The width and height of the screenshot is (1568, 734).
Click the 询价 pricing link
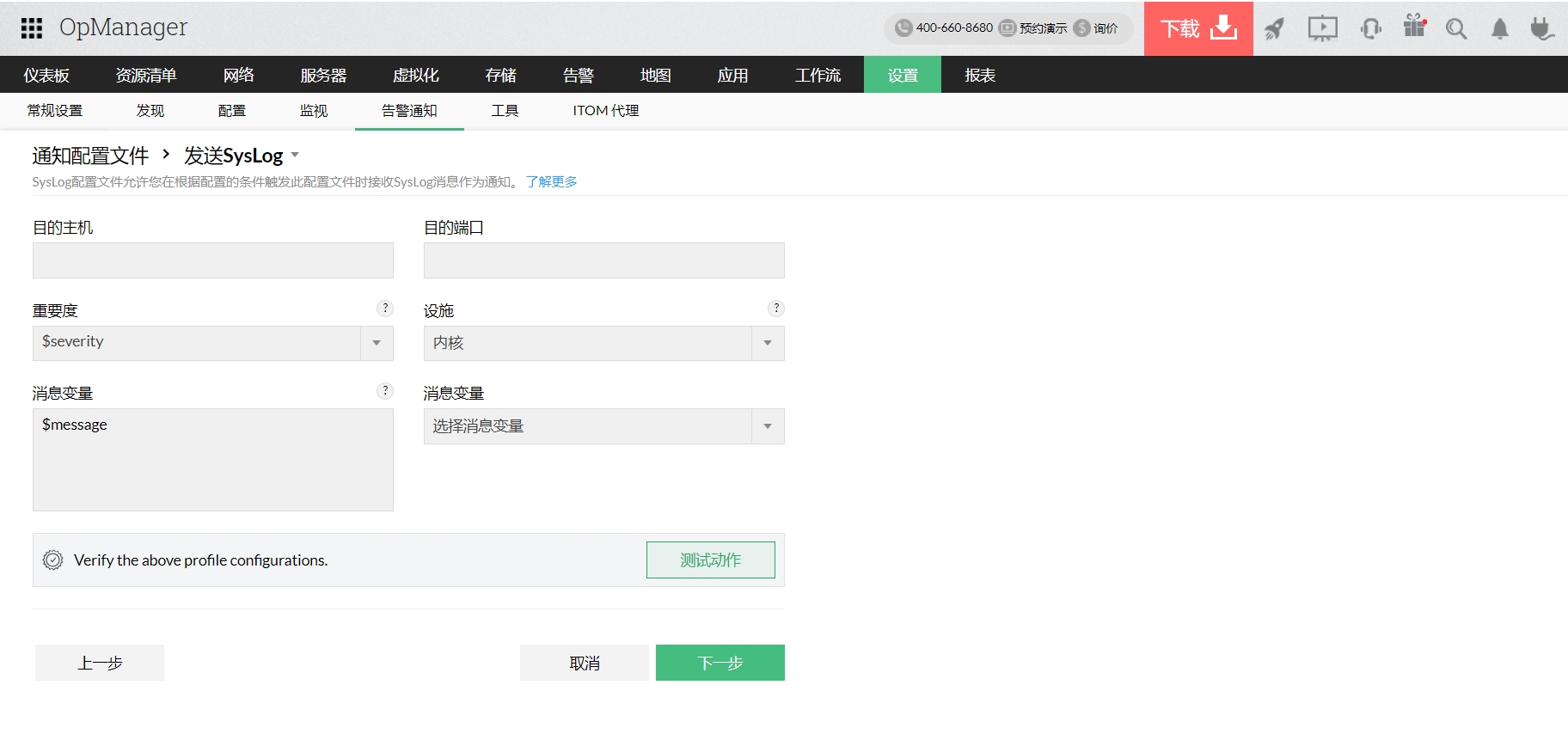tap(1096, 28)
